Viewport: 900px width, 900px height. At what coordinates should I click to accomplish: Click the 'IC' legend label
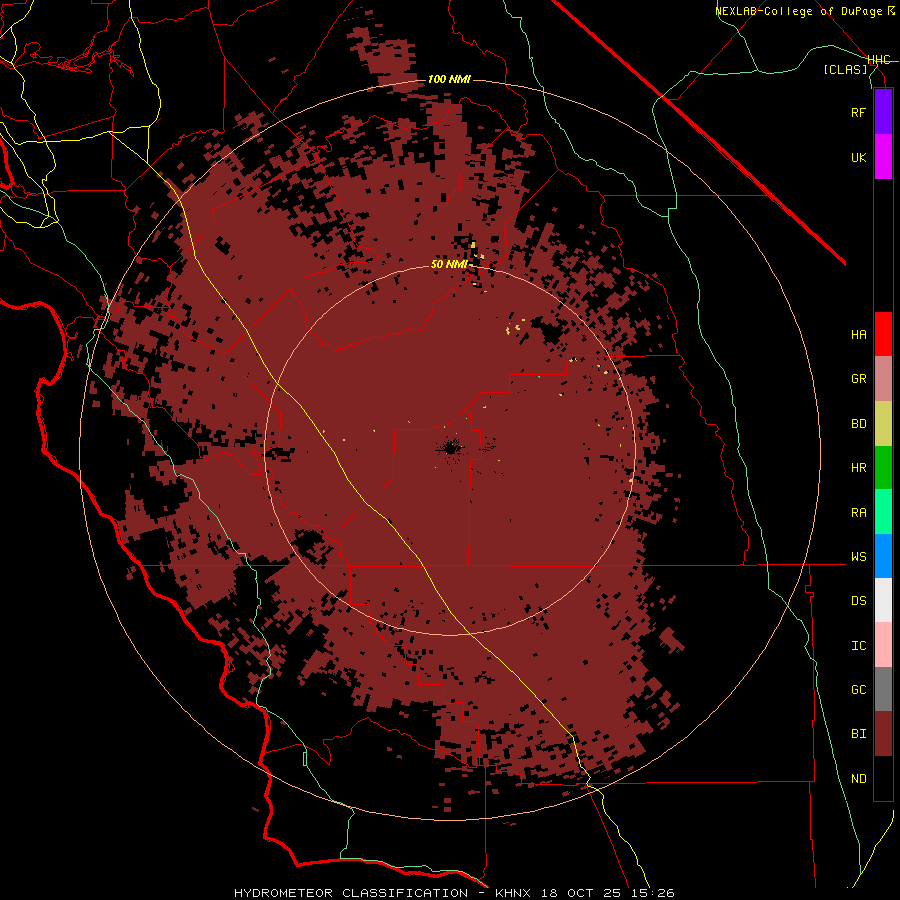858,646
